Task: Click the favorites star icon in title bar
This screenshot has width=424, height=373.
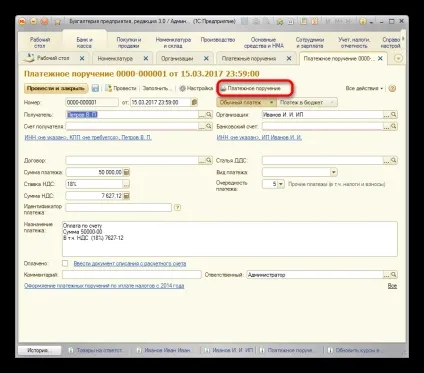Action: click(x=58, y=22)
